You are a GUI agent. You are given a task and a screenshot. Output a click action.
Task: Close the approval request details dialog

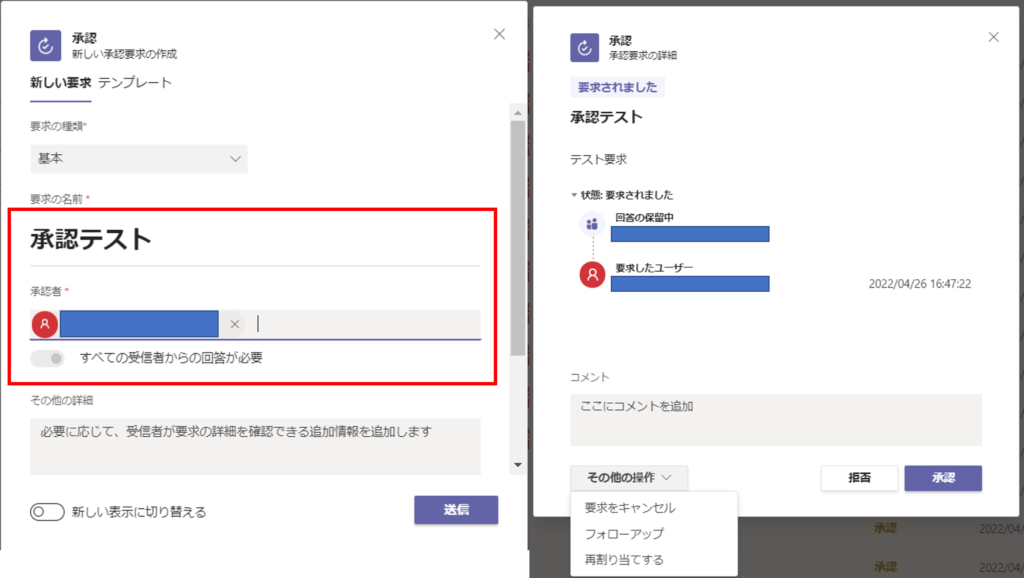(x=993, y=37)
